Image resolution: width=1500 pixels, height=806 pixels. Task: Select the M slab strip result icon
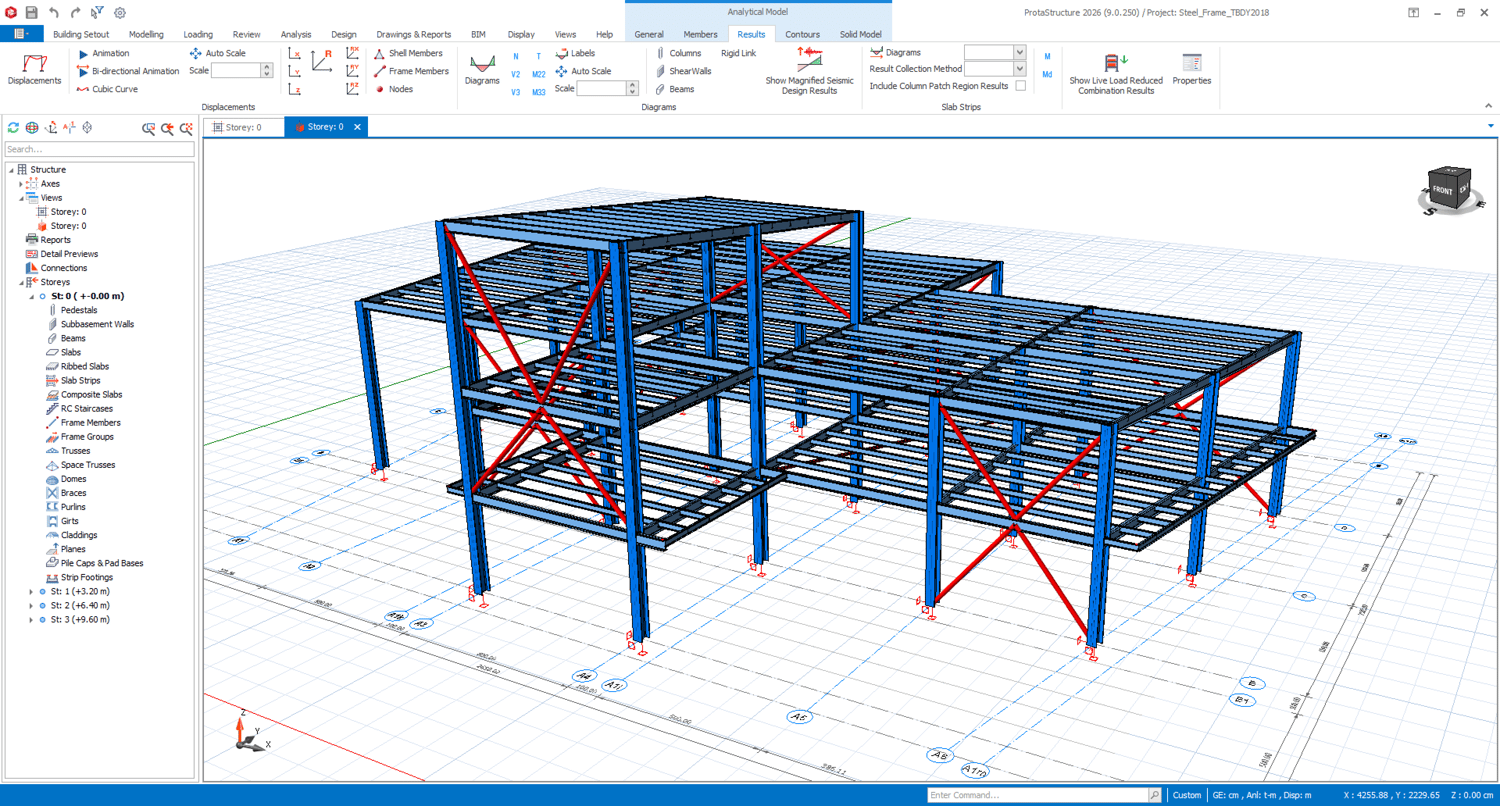click(1047, 57)
